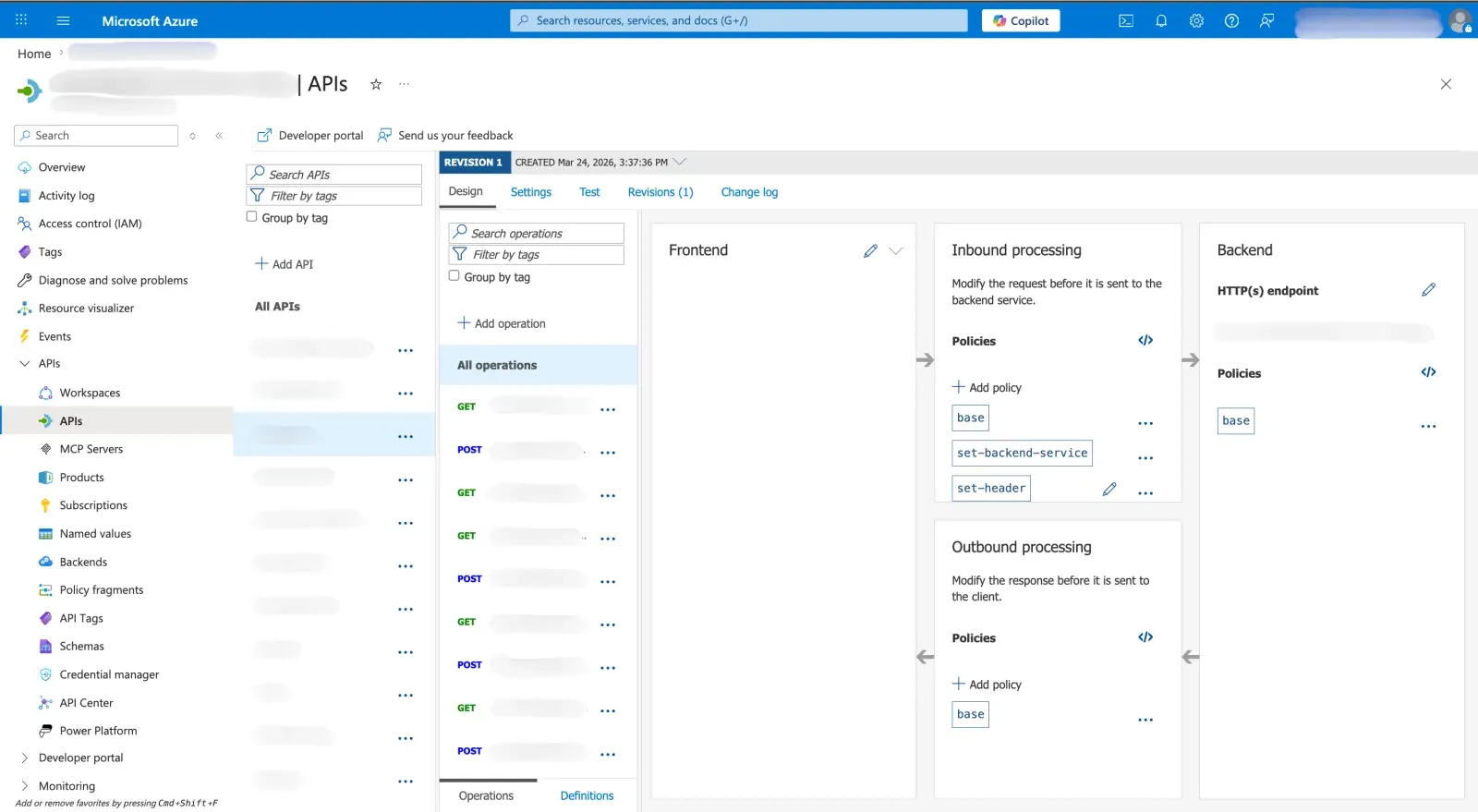Open the Azure portal apps grid icon

coord(21,20)
